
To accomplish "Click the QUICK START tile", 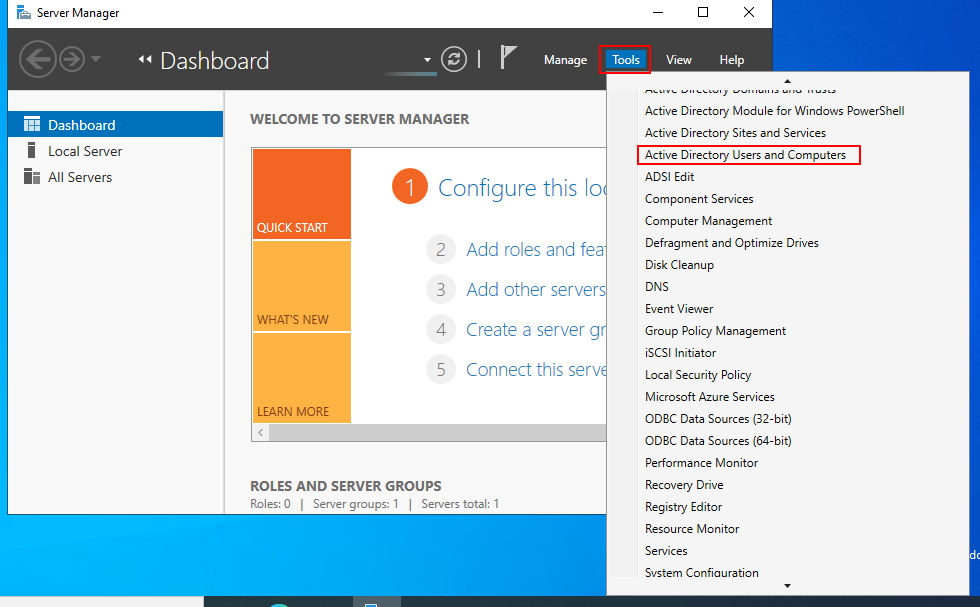I will 302,194.
